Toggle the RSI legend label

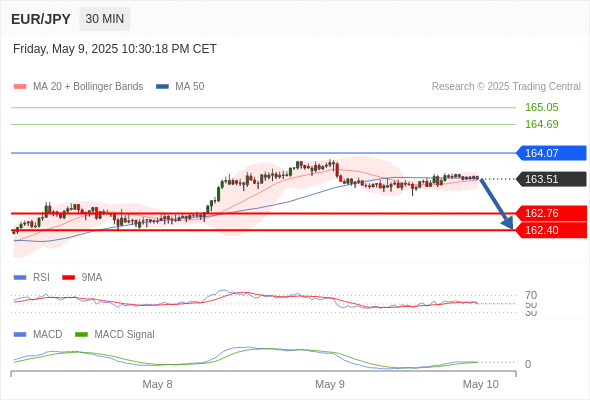[41, 277]
